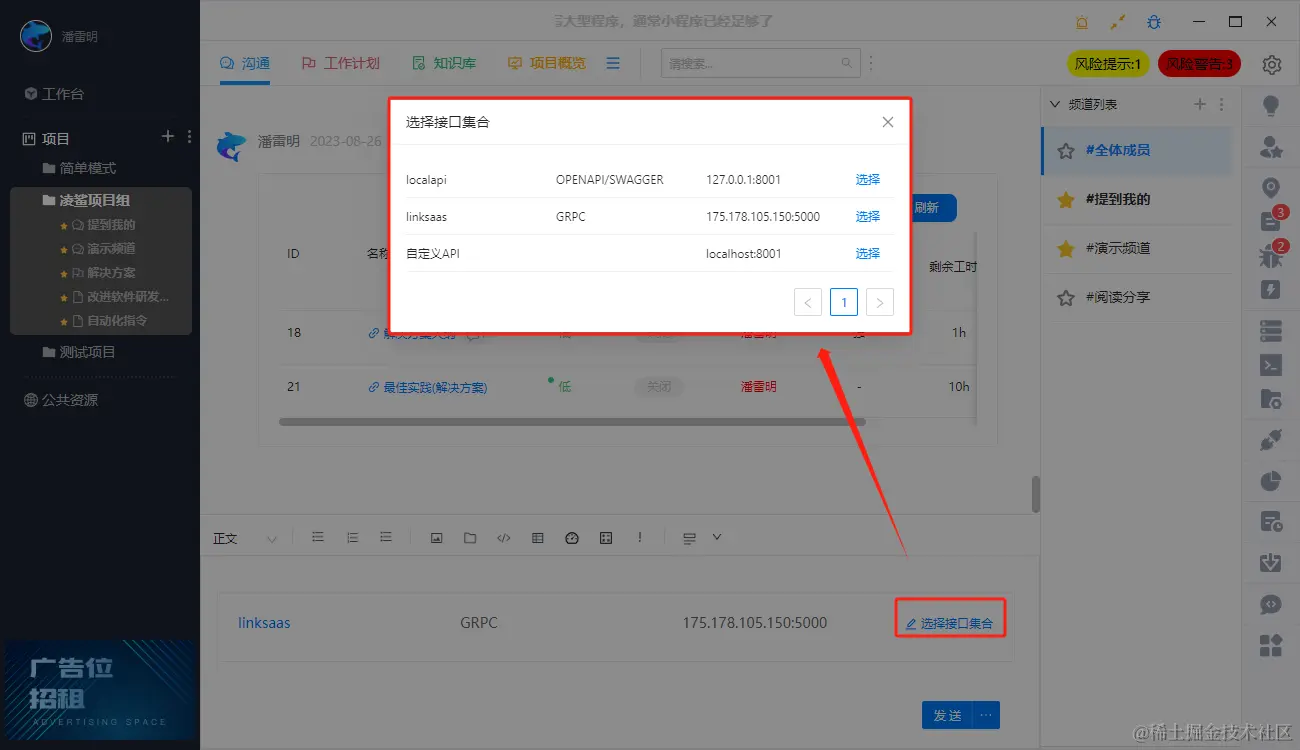The width and height of the screenshot is (1300, 750).
Task: Add a new channel with the plus icon
Action: [x=1201, y=104]
